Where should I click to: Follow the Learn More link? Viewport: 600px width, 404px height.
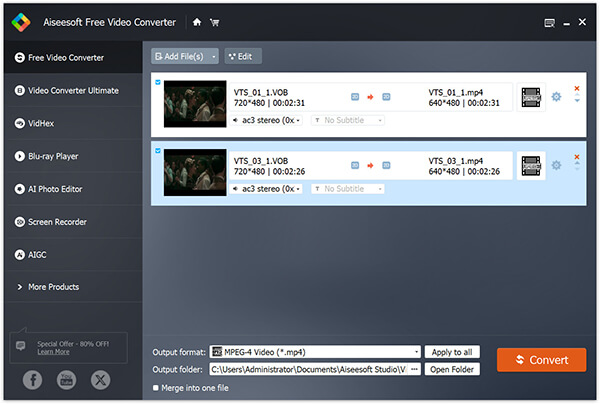(53, 352)
